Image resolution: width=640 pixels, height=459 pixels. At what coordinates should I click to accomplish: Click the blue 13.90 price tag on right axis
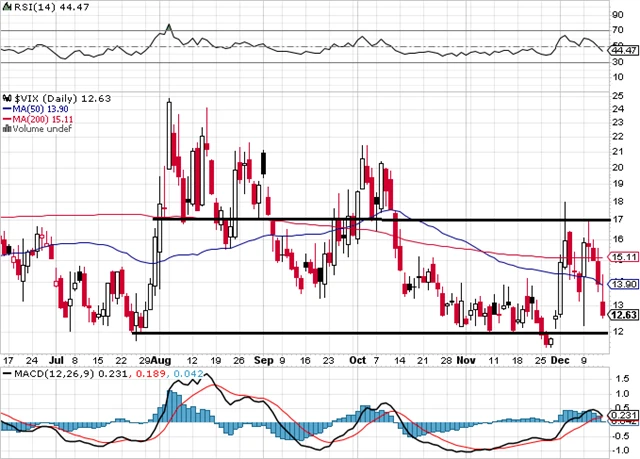click(621, 284)
